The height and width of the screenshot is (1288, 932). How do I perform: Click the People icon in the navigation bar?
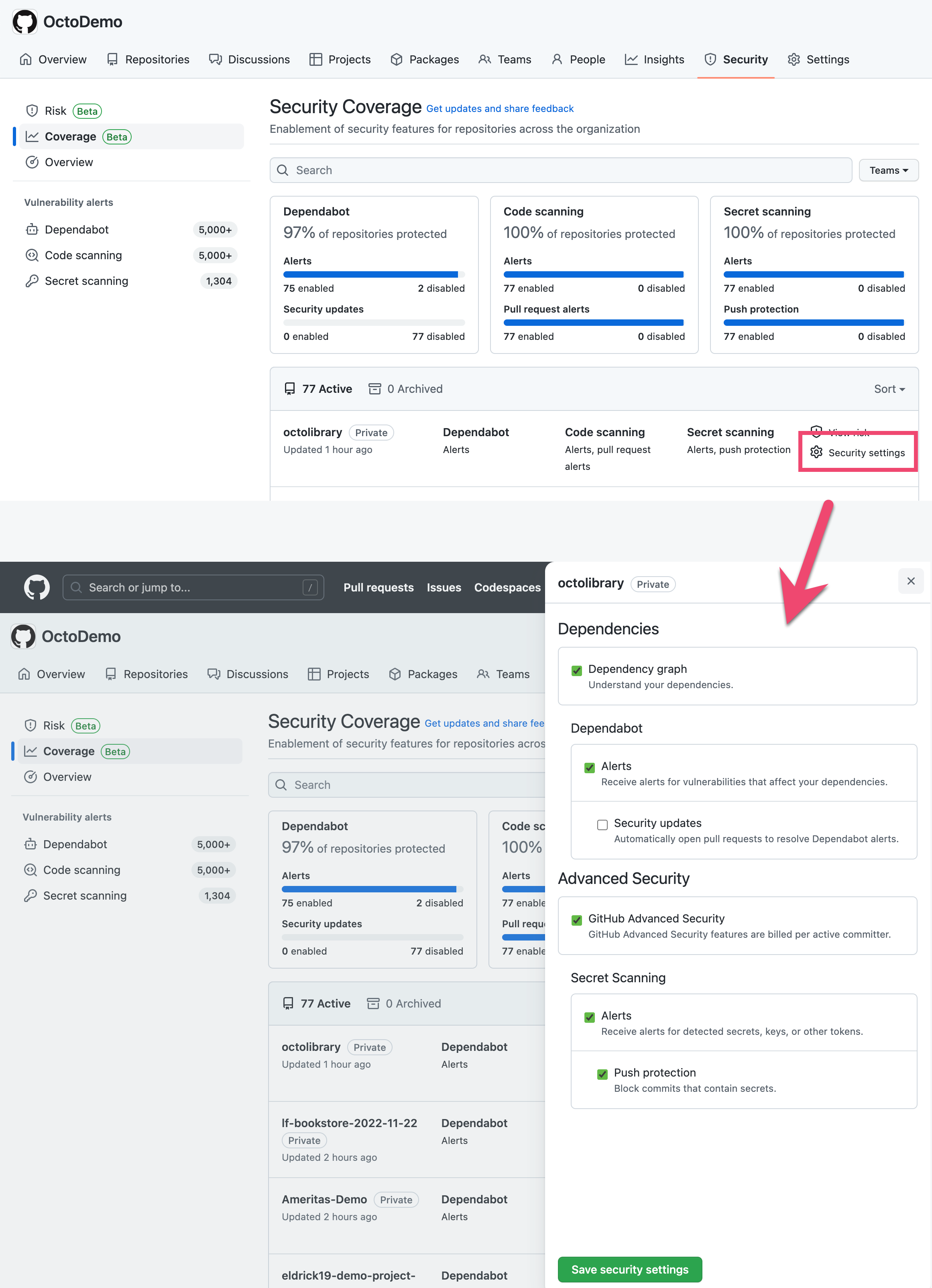pyautogui.click(x=557, y=59)
